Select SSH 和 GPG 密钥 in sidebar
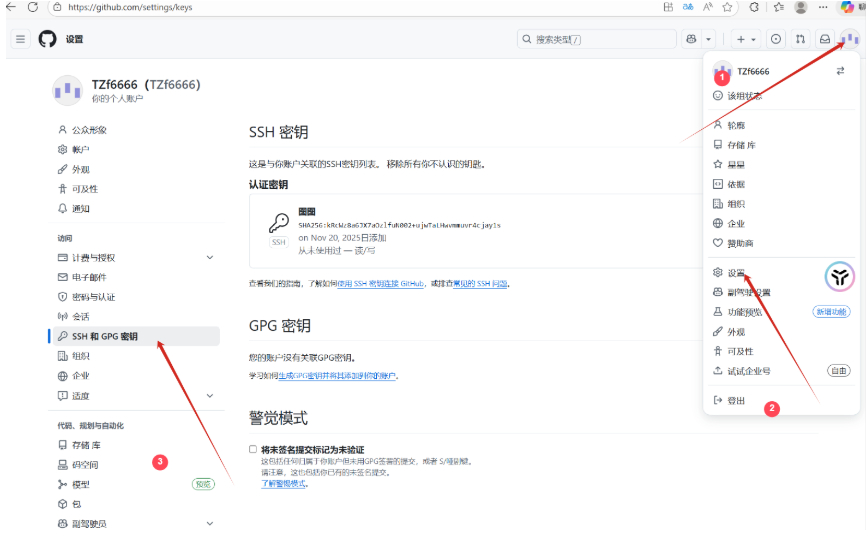The image size is (868, 545). click(x=136, y=336)
